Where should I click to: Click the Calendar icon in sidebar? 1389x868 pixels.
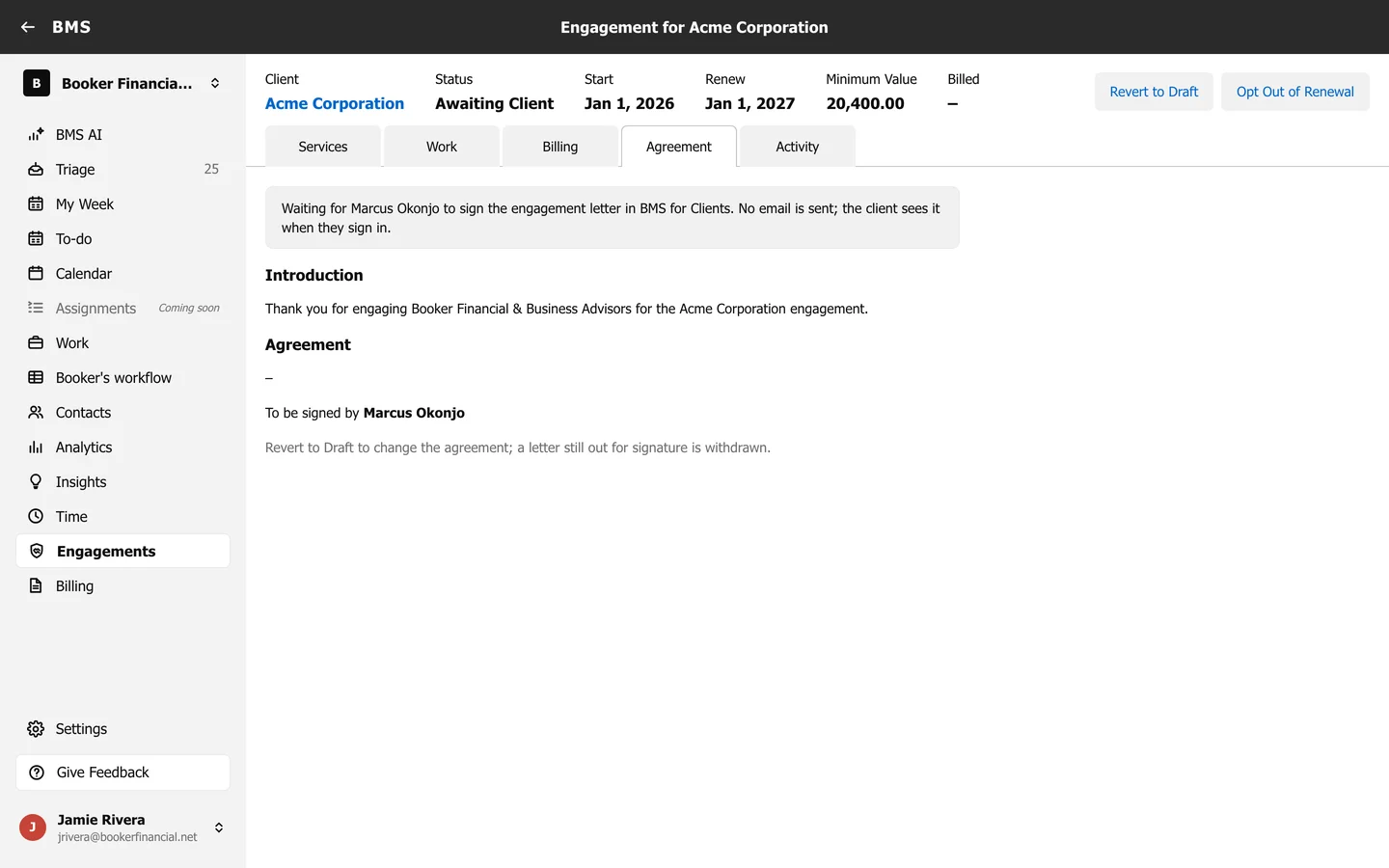[x=36, y=273]
